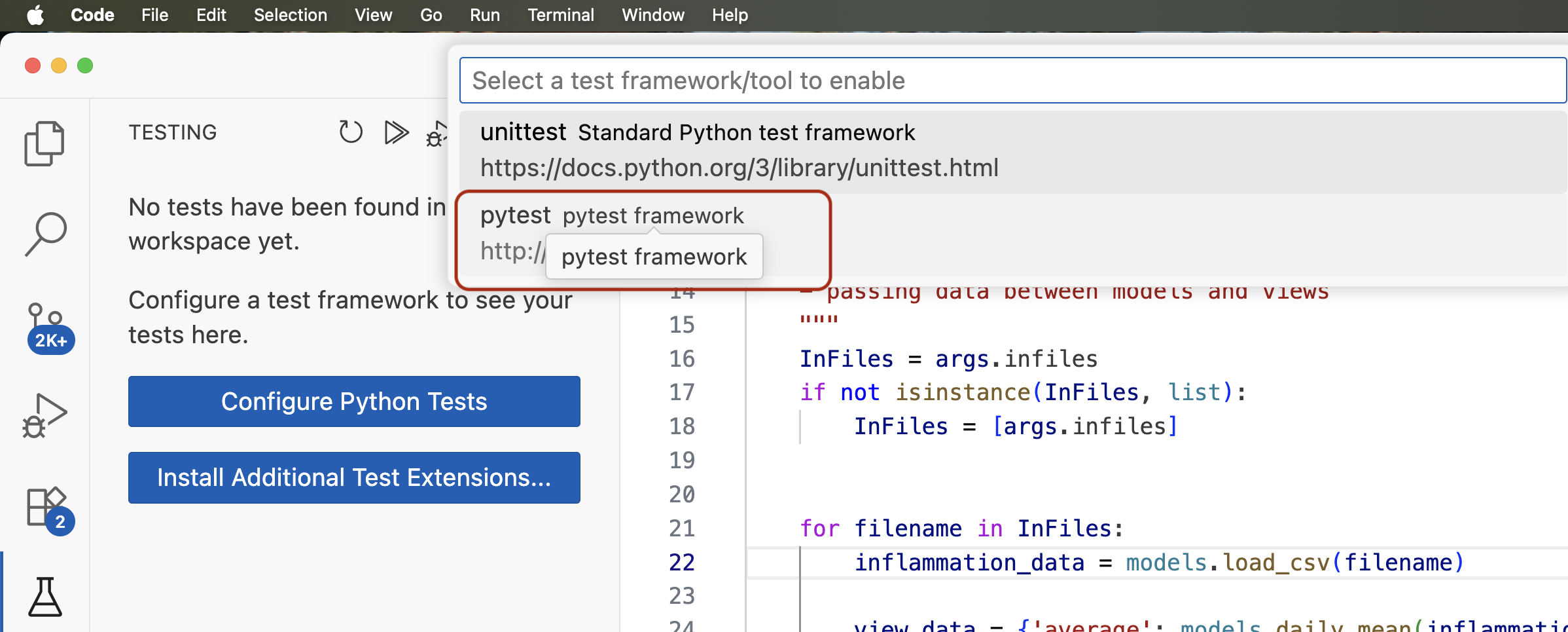Click the Configure Python Tests button
Viewport: 1568px width, 632px height.
[354, 401]
